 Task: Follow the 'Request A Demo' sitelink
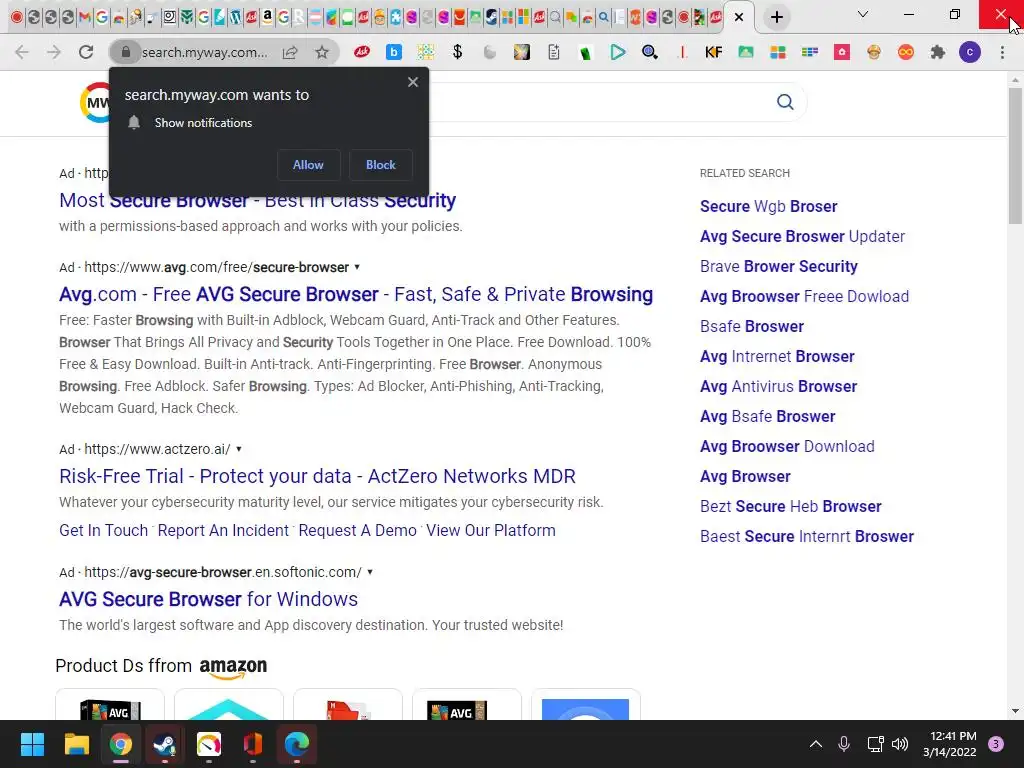(357, 530)
